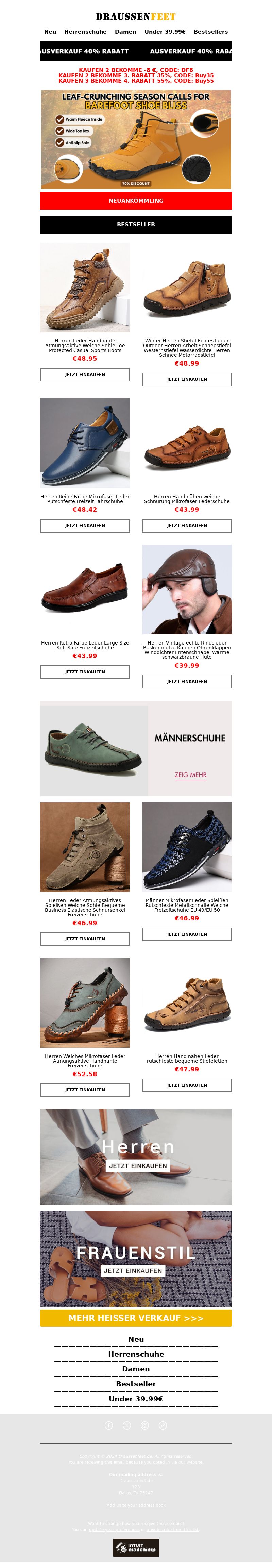Click the black BESTSELLER button
Image resolution: width=272 pixels, height=1568 pixels.
(136, 225)
